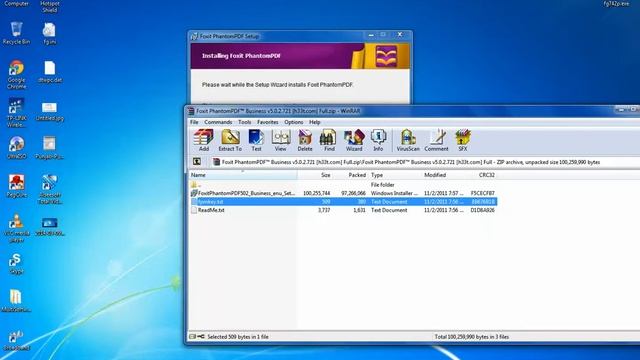640x360 pixels.
Task: Click the Comment toolbar icon
Action: tap(436, 140)
